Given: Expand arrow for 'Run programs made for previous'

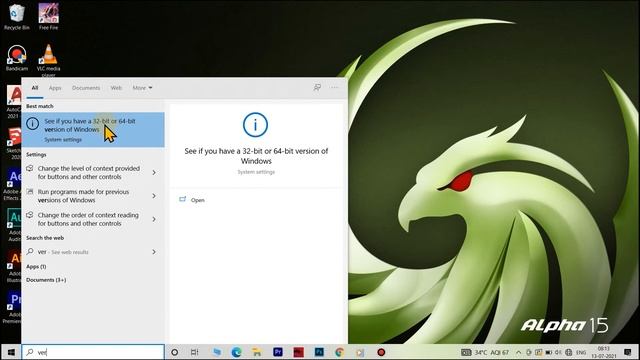Looking at the screenshot, I should point(154,196).
